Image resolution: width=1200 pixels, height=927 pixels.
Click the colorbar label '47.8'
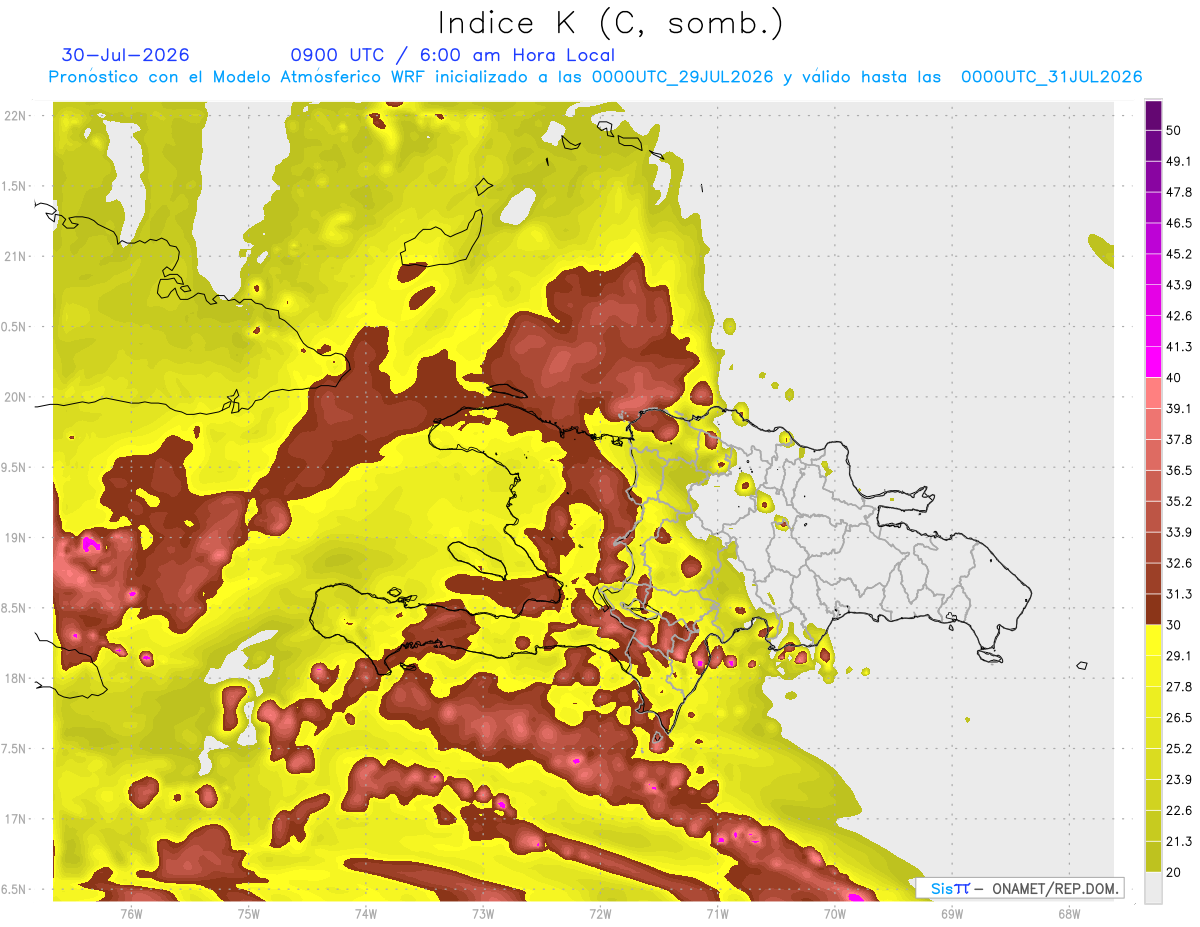pos(1179,192)
